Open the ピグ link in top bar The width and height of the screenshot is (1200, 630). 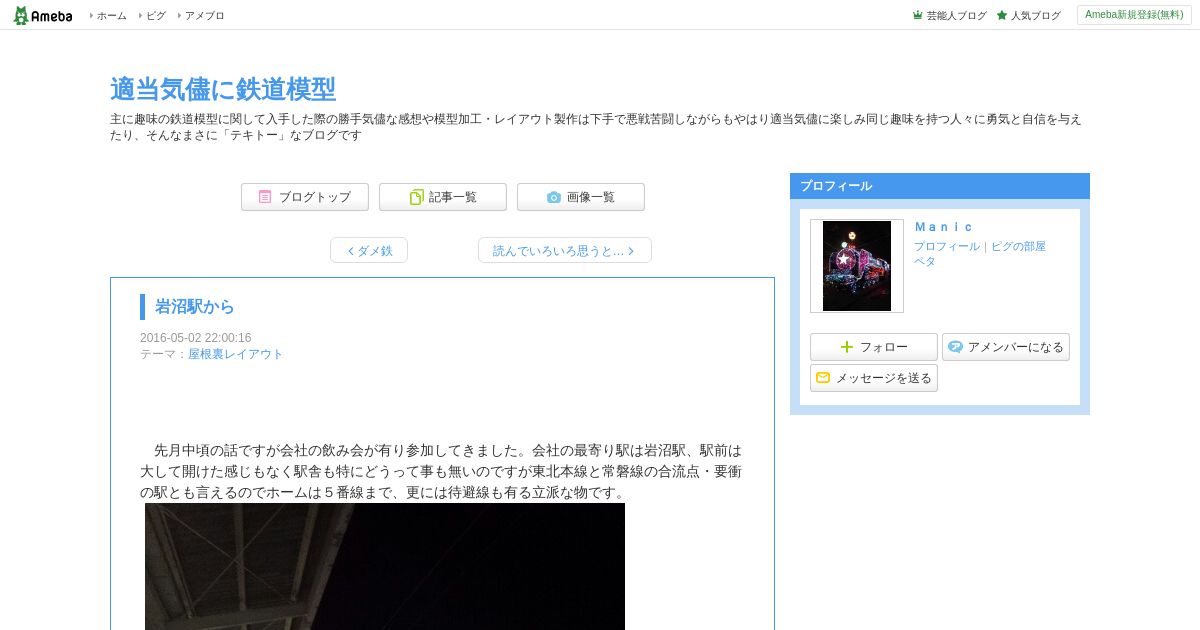click(156, 16)
